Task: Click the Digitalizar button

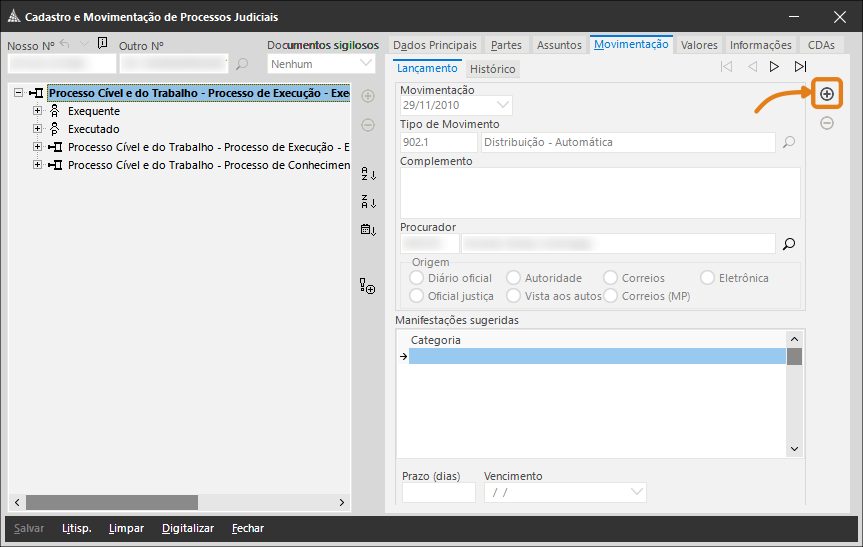Action: tap(188, 528)
